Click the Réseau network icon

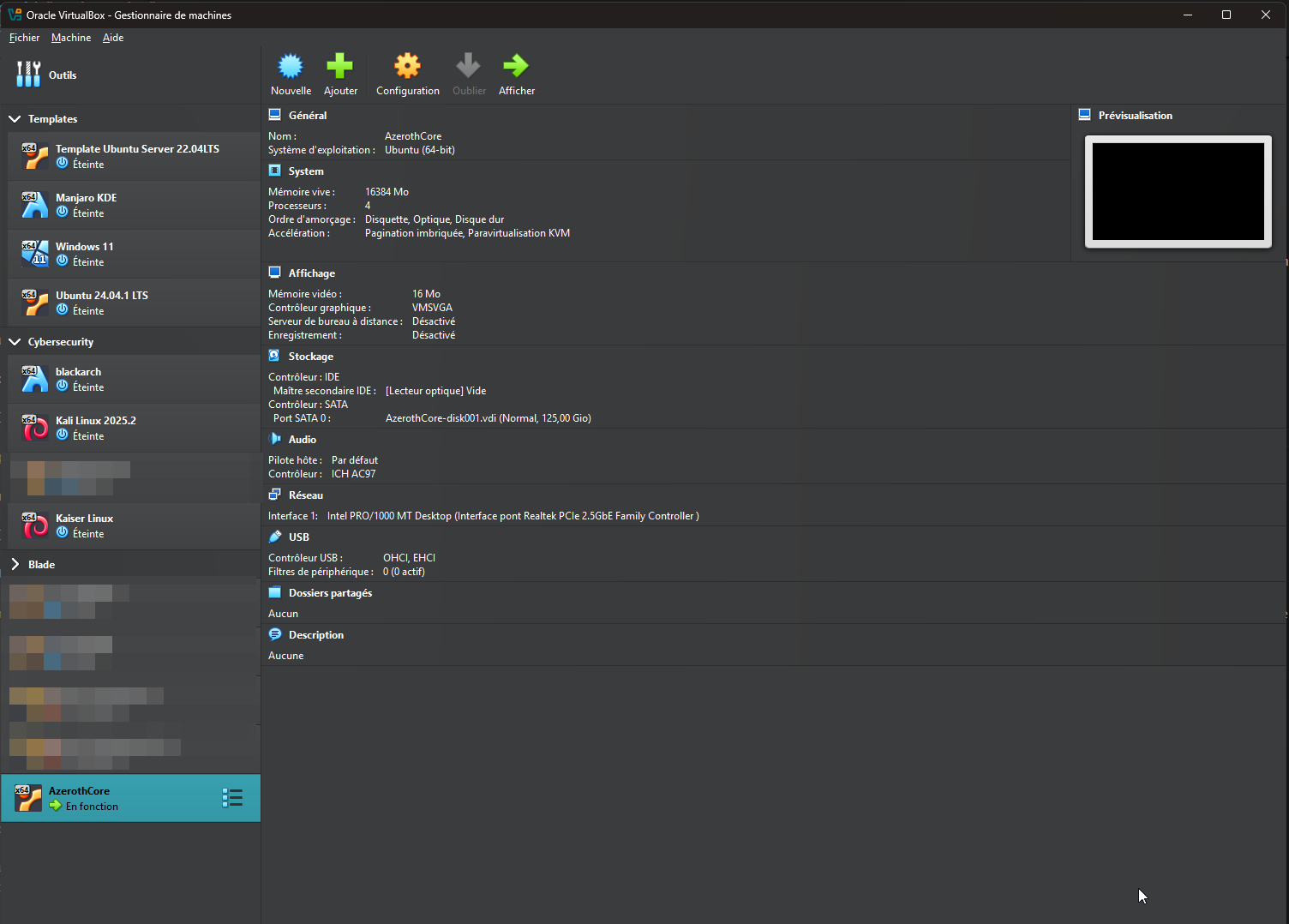(274, 495)
